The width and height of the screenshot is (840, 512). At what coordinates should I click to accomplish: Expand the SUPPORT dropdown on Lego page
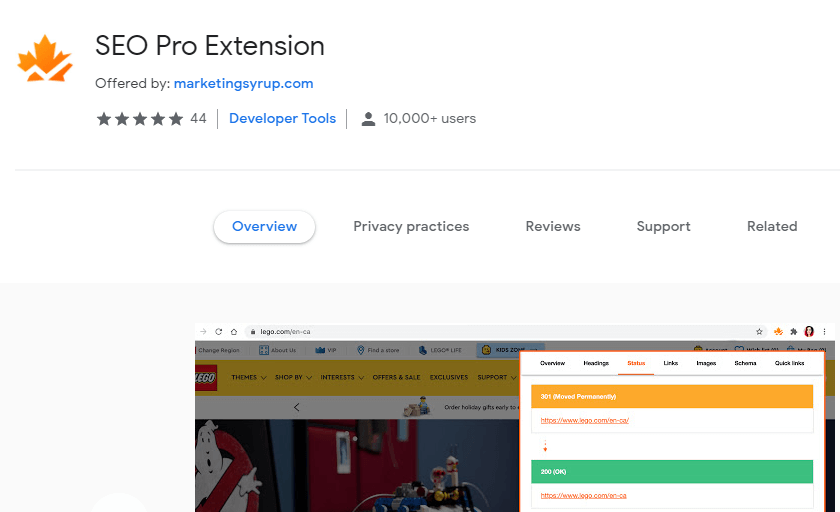pos(497,378)
